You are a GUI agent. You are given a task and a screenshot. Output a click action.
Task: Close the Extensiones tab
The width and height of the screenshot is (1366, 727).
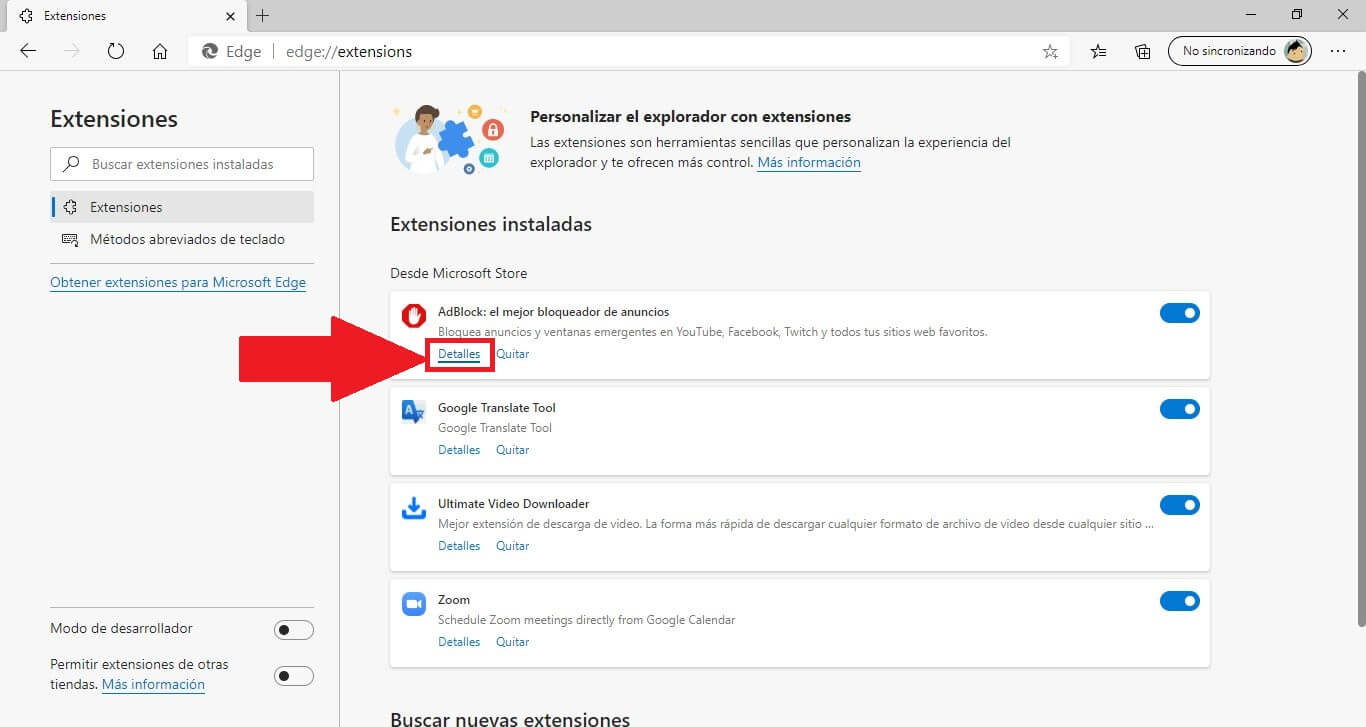(x=231, y=16)
